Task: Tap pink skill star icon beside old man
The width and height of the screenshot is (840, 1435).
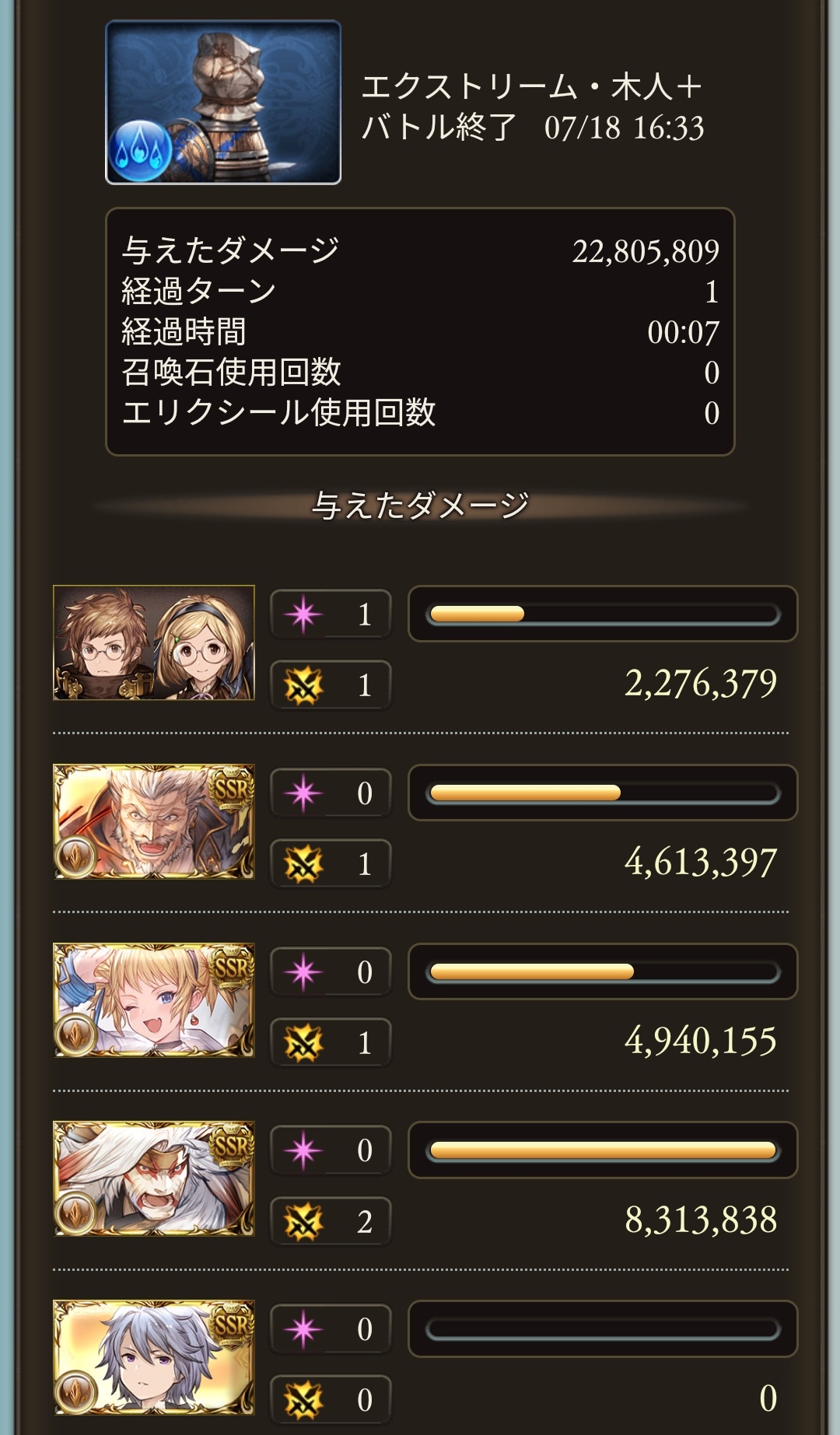Action: tap(303, 793)
